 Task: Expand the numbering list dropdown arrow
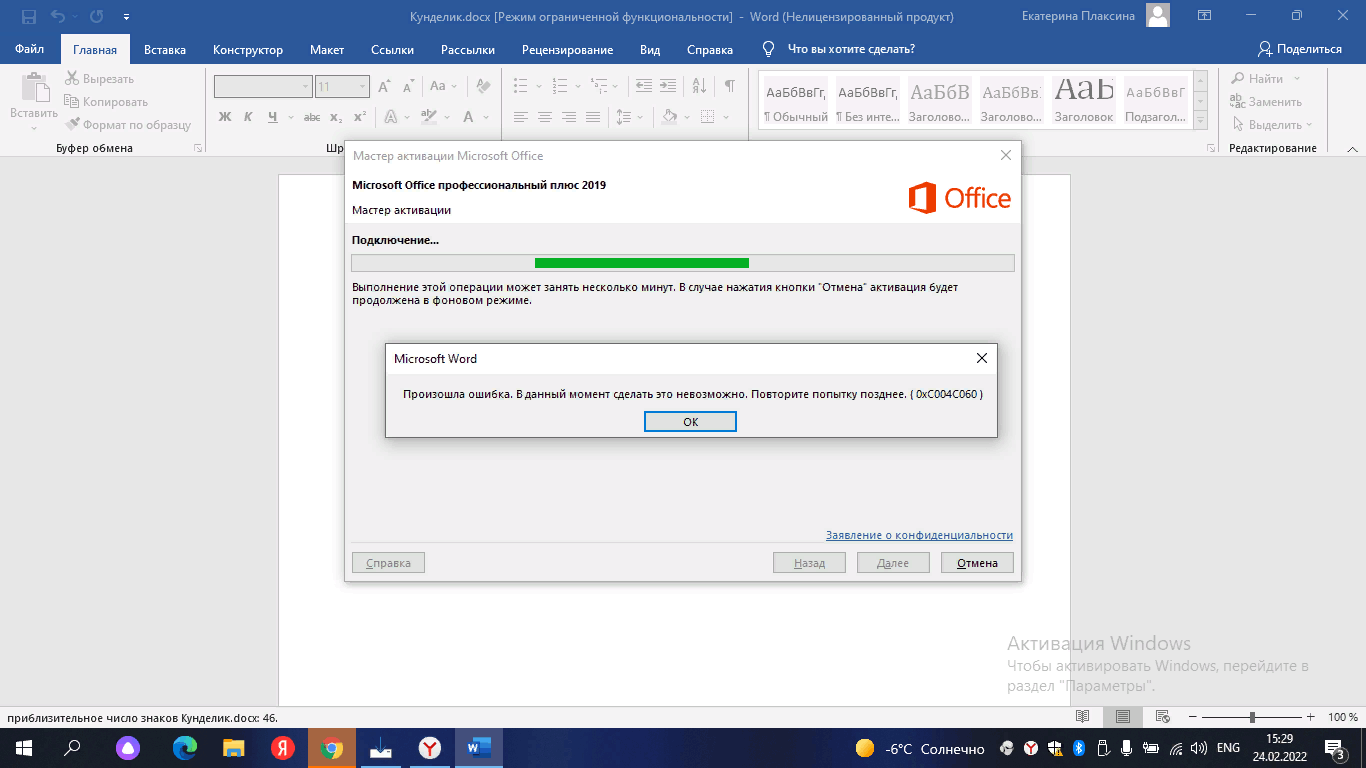(577, 87)
